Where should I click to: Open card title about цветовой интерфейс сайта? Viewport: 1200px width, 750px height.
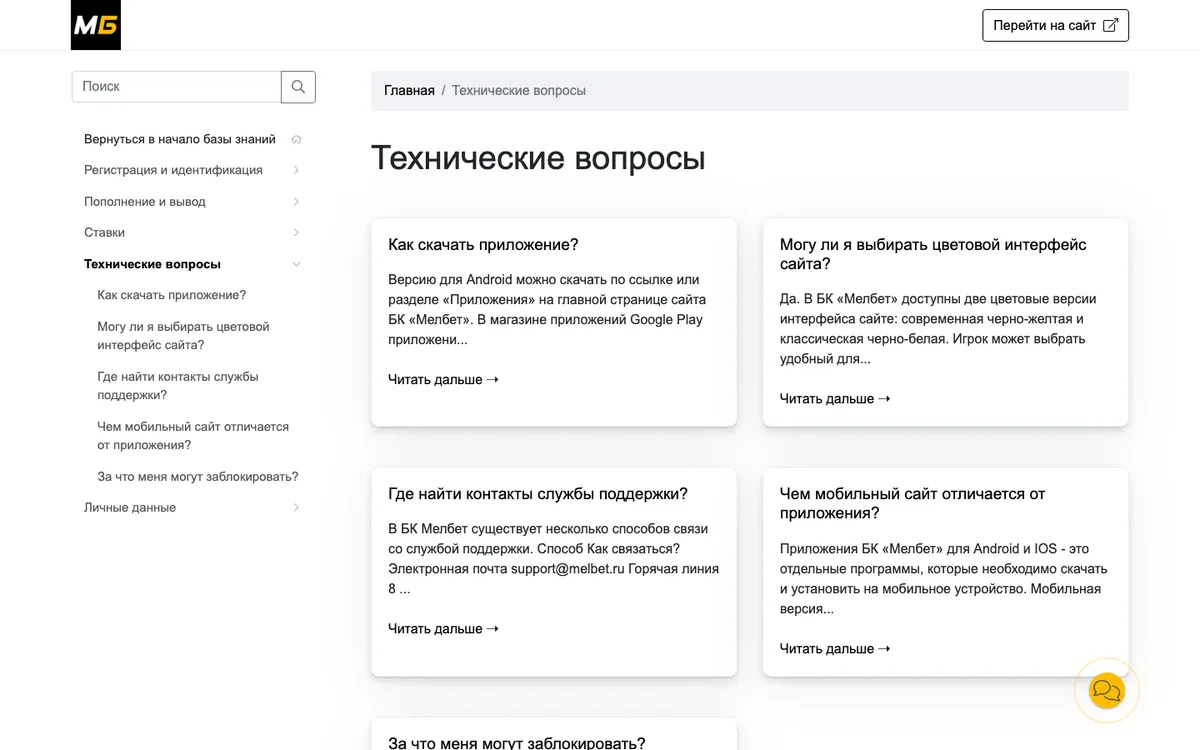tap(933, 254)
